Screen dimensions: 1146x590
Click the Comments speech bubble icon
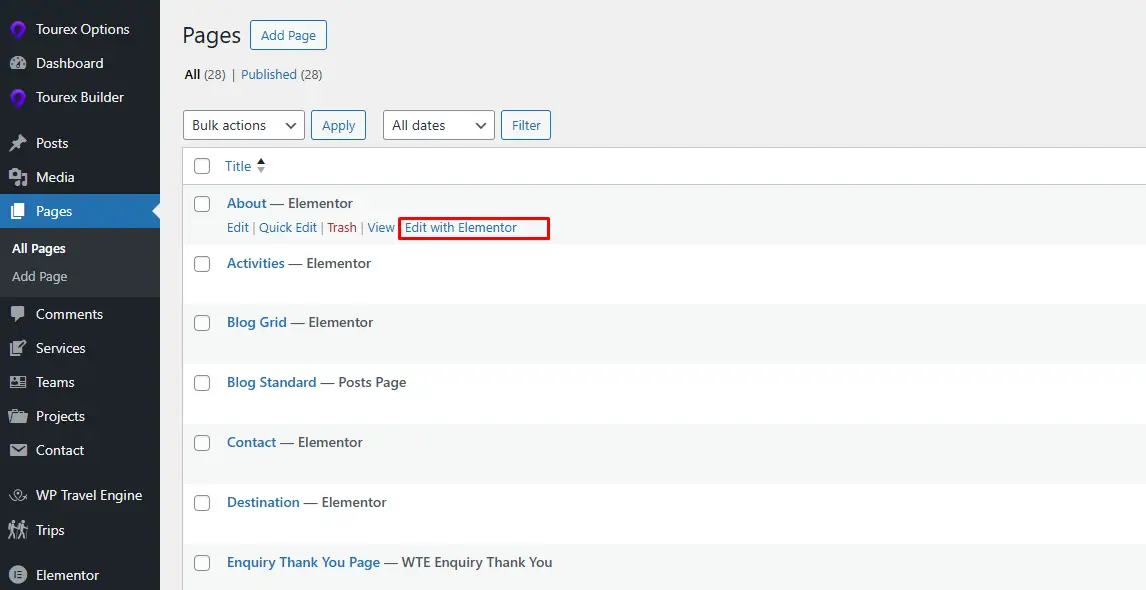pyautogui.click(x=18, y=314)
